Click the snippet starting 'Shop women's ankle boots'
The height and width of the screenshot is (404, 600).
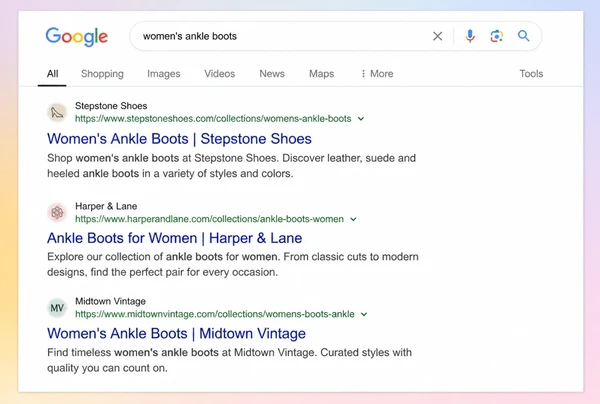click(232, 166)
